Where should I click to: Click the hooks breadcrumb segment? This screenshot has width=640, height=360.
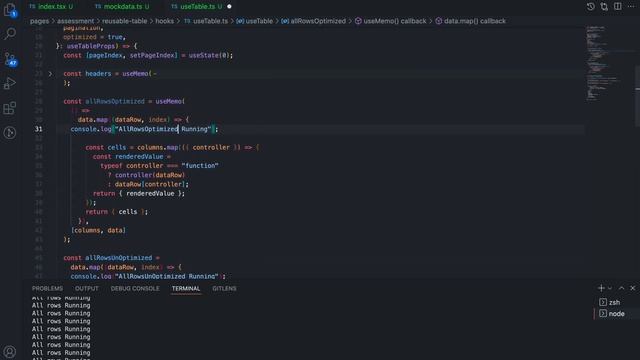click(x=164, y=21)
